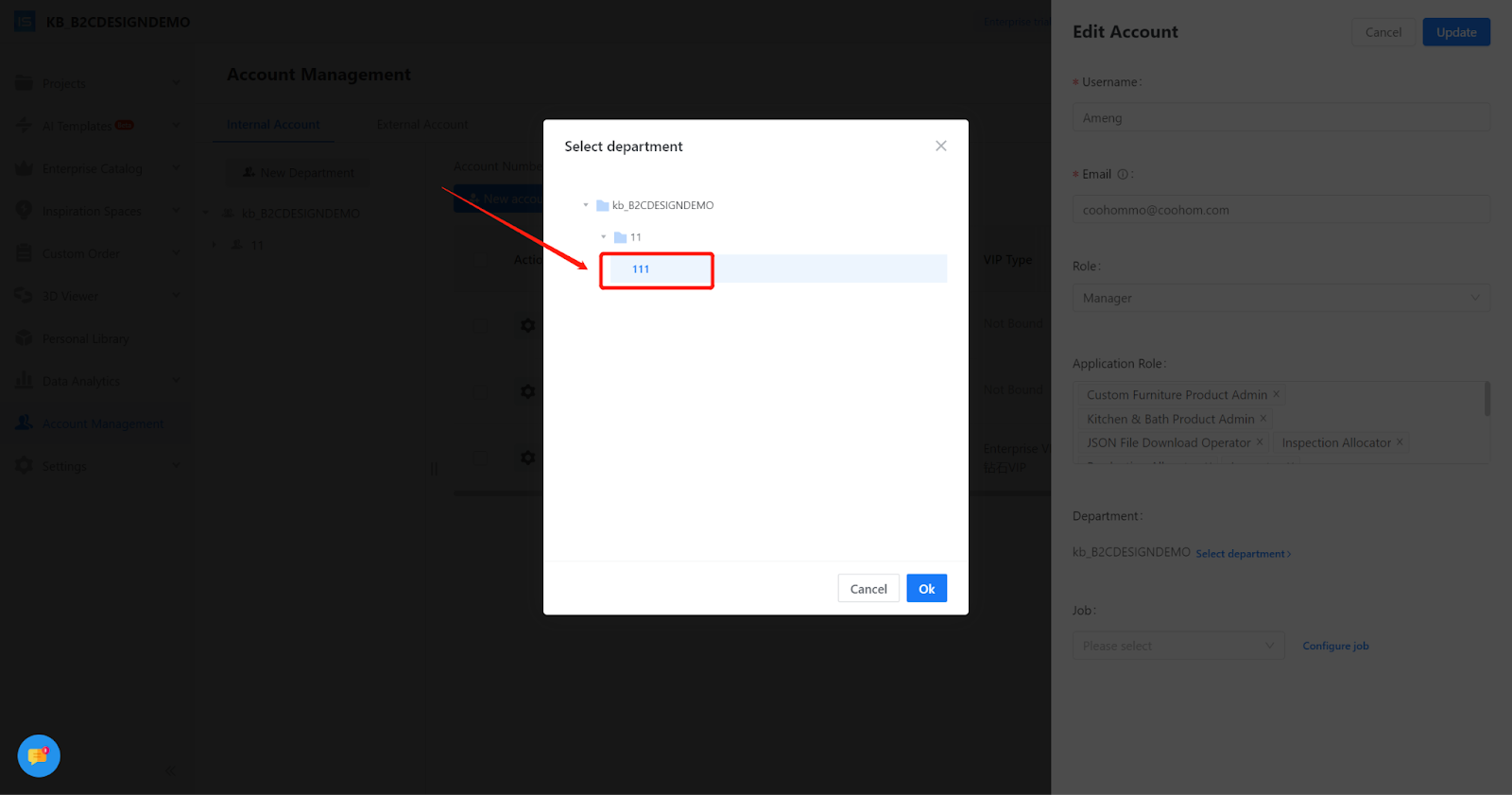
Task: Click Update in the Edit Account panel
Action: (1456, 32)
